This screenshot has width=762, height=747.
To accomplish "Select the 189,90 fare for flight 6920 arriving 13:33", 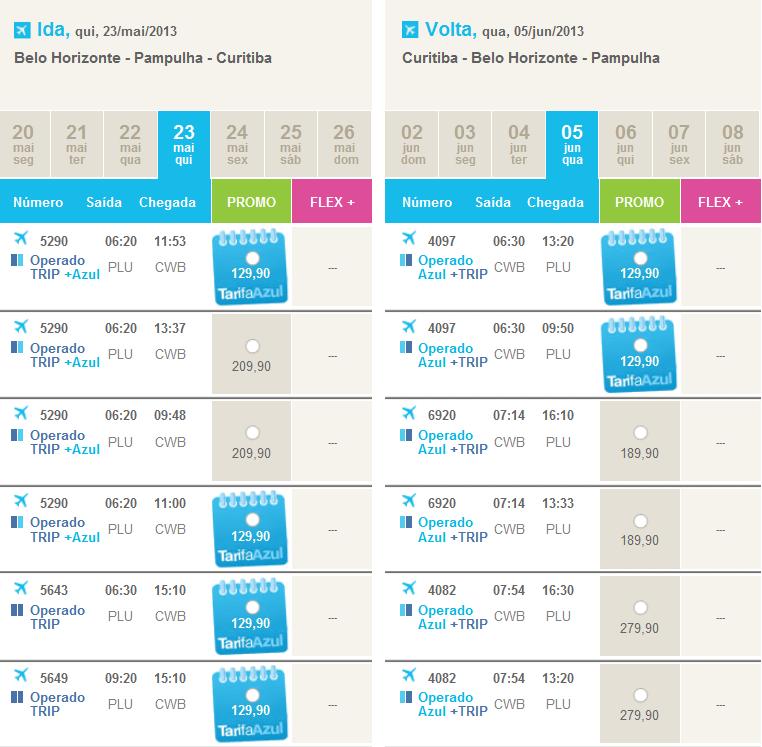I will [640, 521].
